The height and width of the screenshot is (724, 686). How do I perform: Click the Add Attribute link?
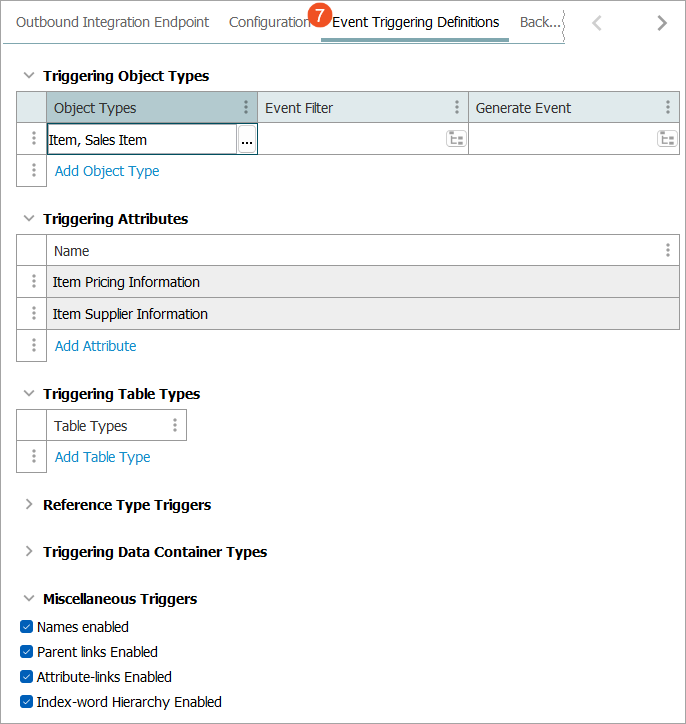pyautogui.click(x=96, y=346)
